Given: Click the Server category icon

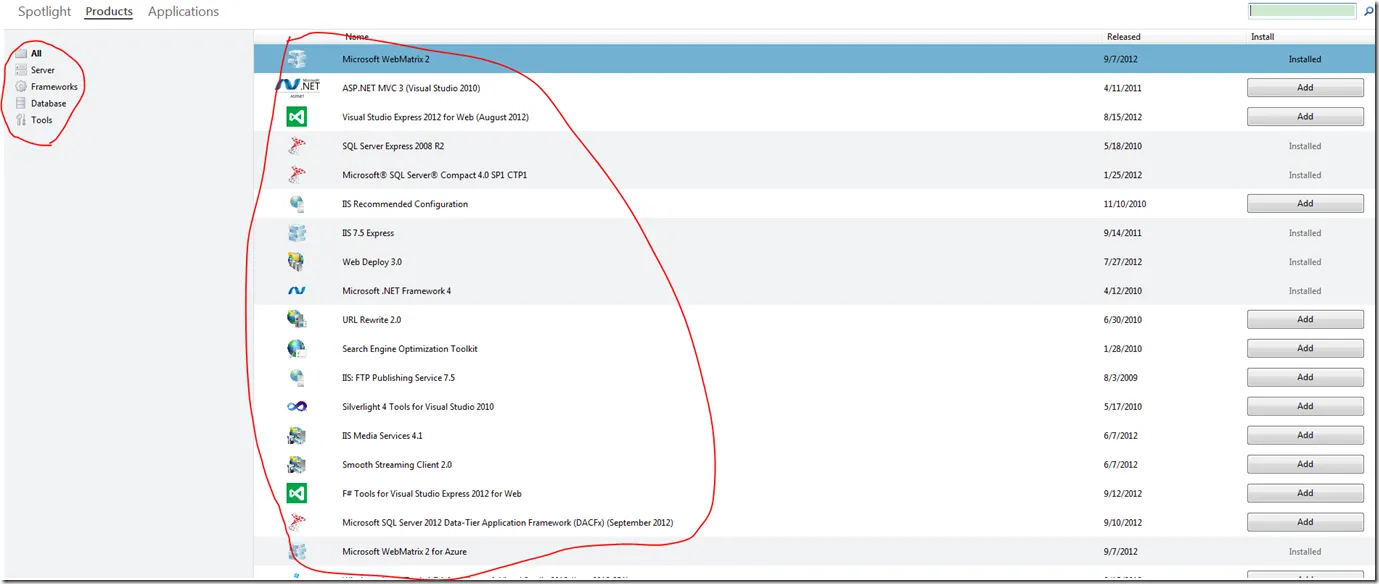Looking at the screenshot, I should coord(21,70).
